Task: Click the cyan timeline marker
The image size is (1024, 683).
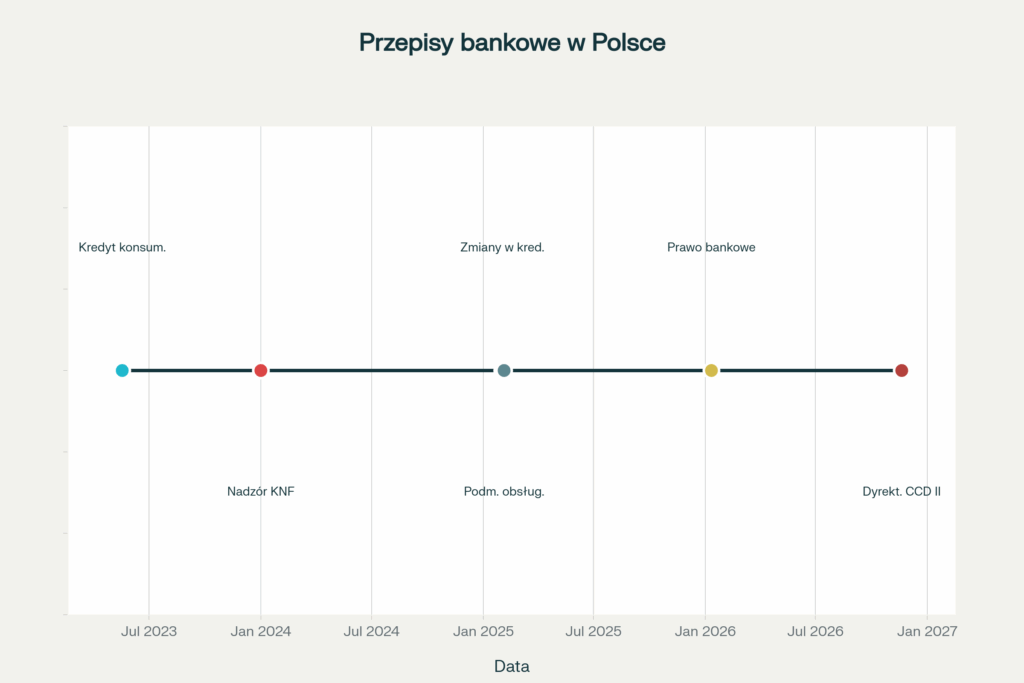Action: click(122, 370)
